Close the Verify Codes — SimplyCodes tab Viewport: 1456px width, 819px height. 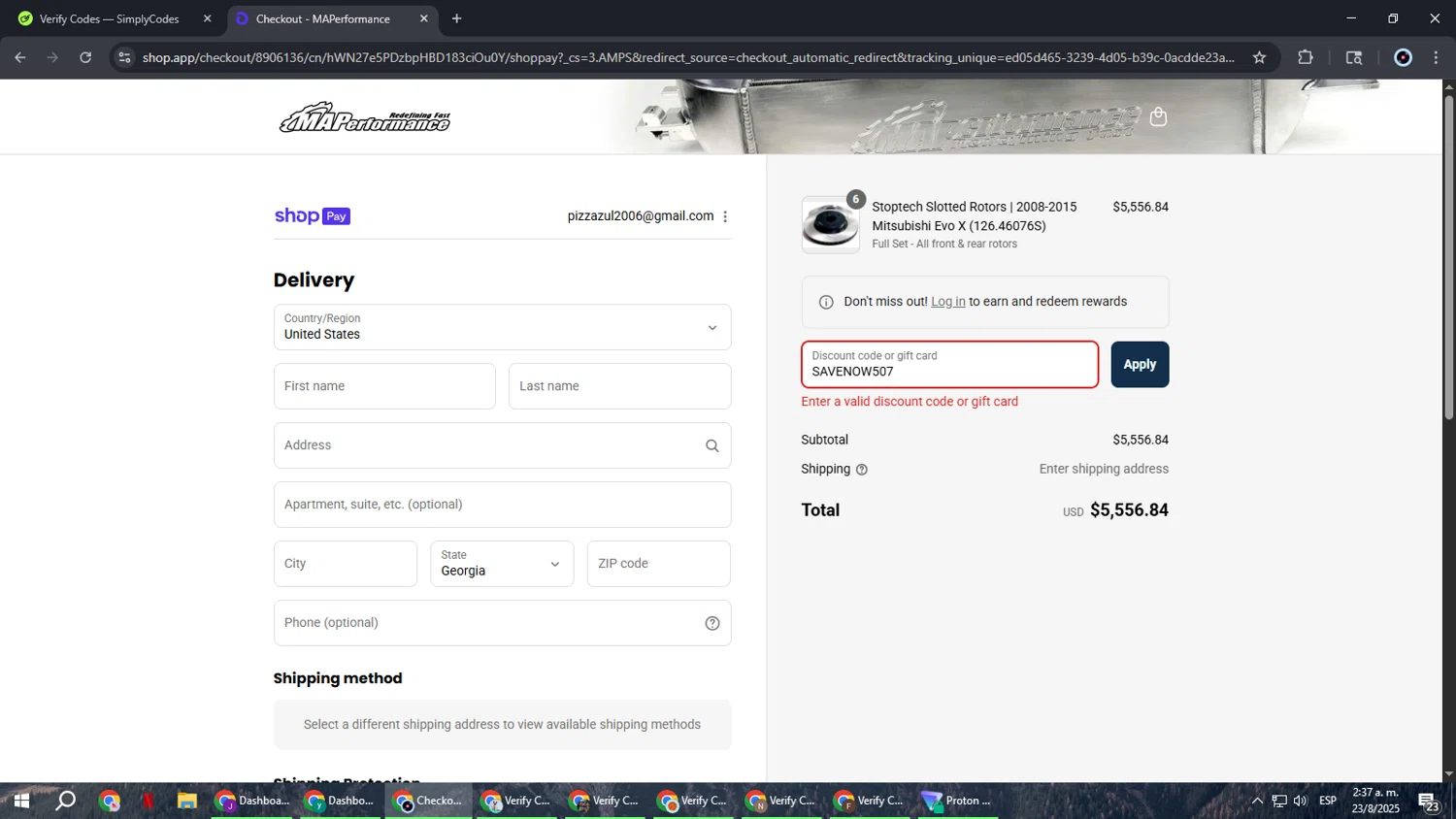click(207, 18)
